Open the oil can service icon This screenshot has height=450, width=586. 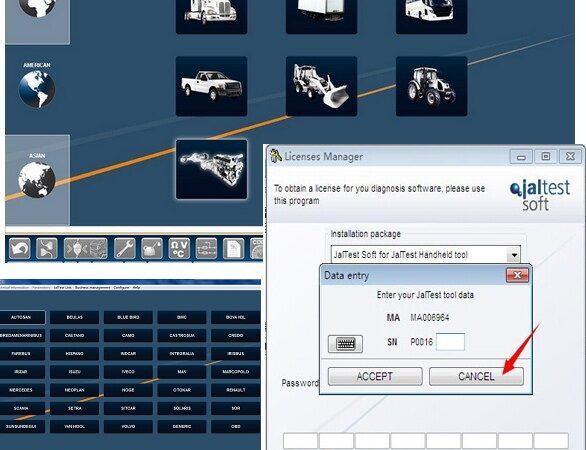(152, 249)
